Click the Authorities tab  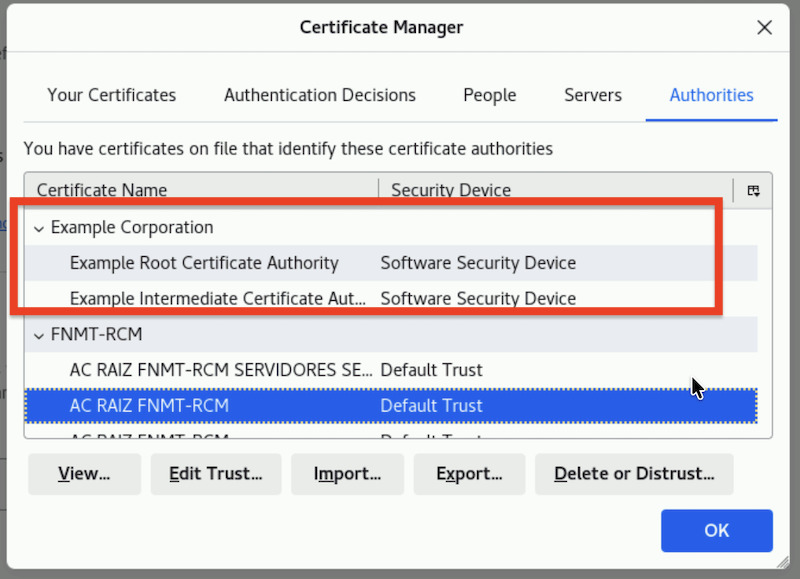point(711,96)
